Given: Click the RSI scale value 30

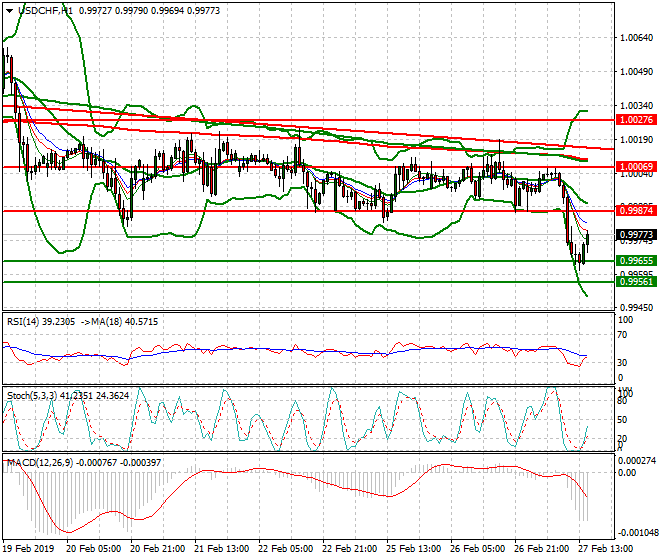Looking at the screenshot, I should (622, 363).
